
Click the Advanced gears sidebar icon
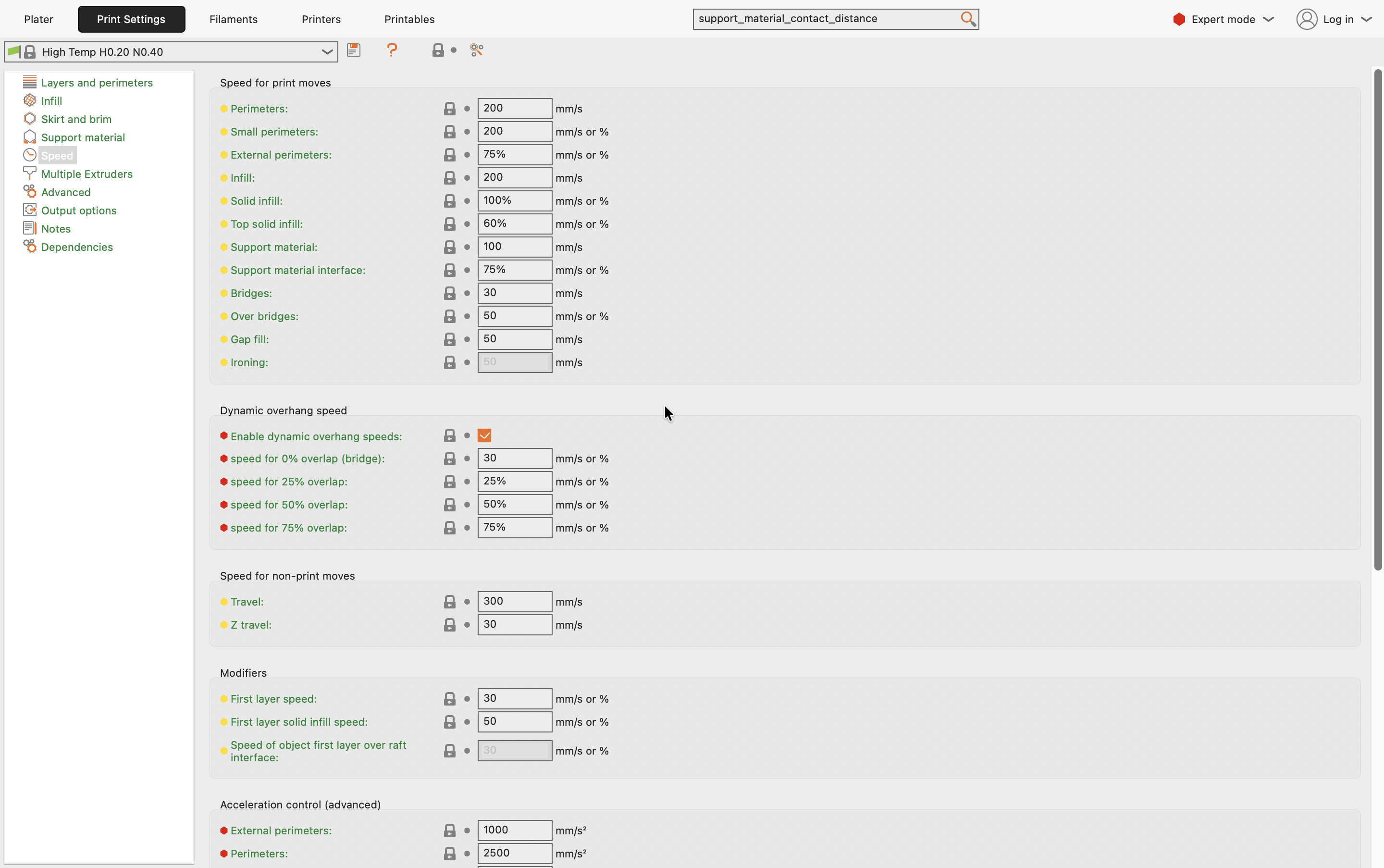[x=30, y=192]
